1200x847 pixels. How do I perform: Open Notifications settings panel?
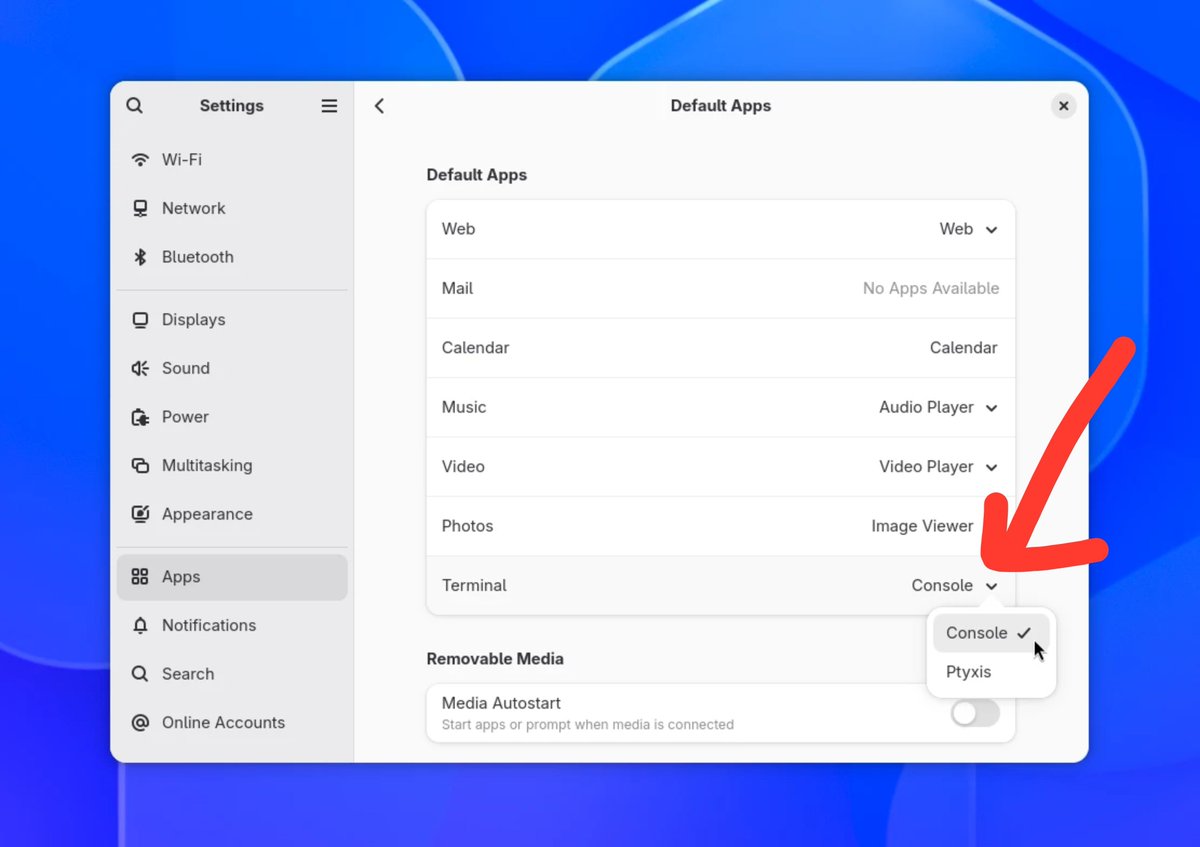[232, 626]
